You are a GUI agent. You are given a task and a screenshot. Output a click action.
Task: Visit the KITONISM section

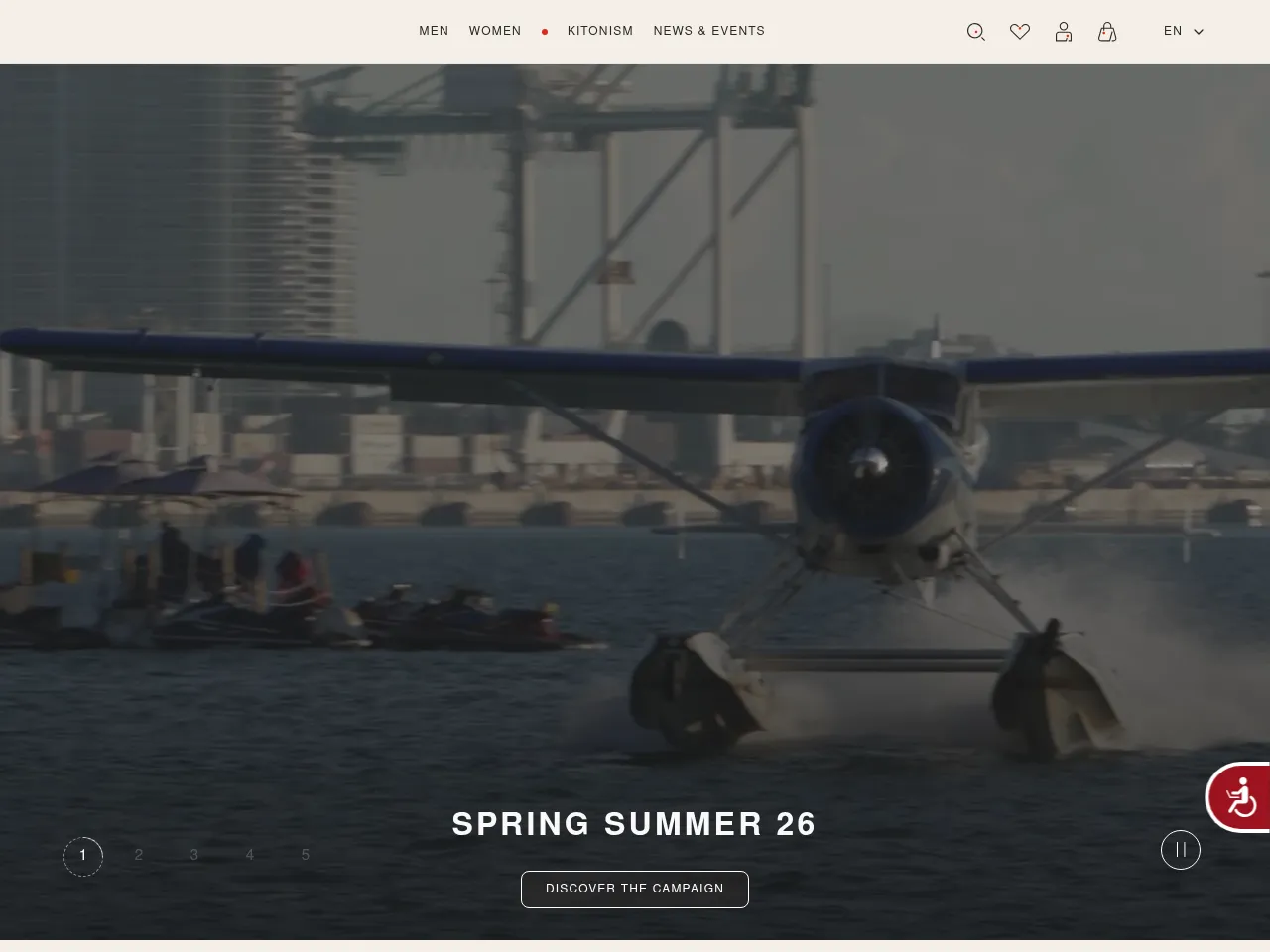pos(600,31)
